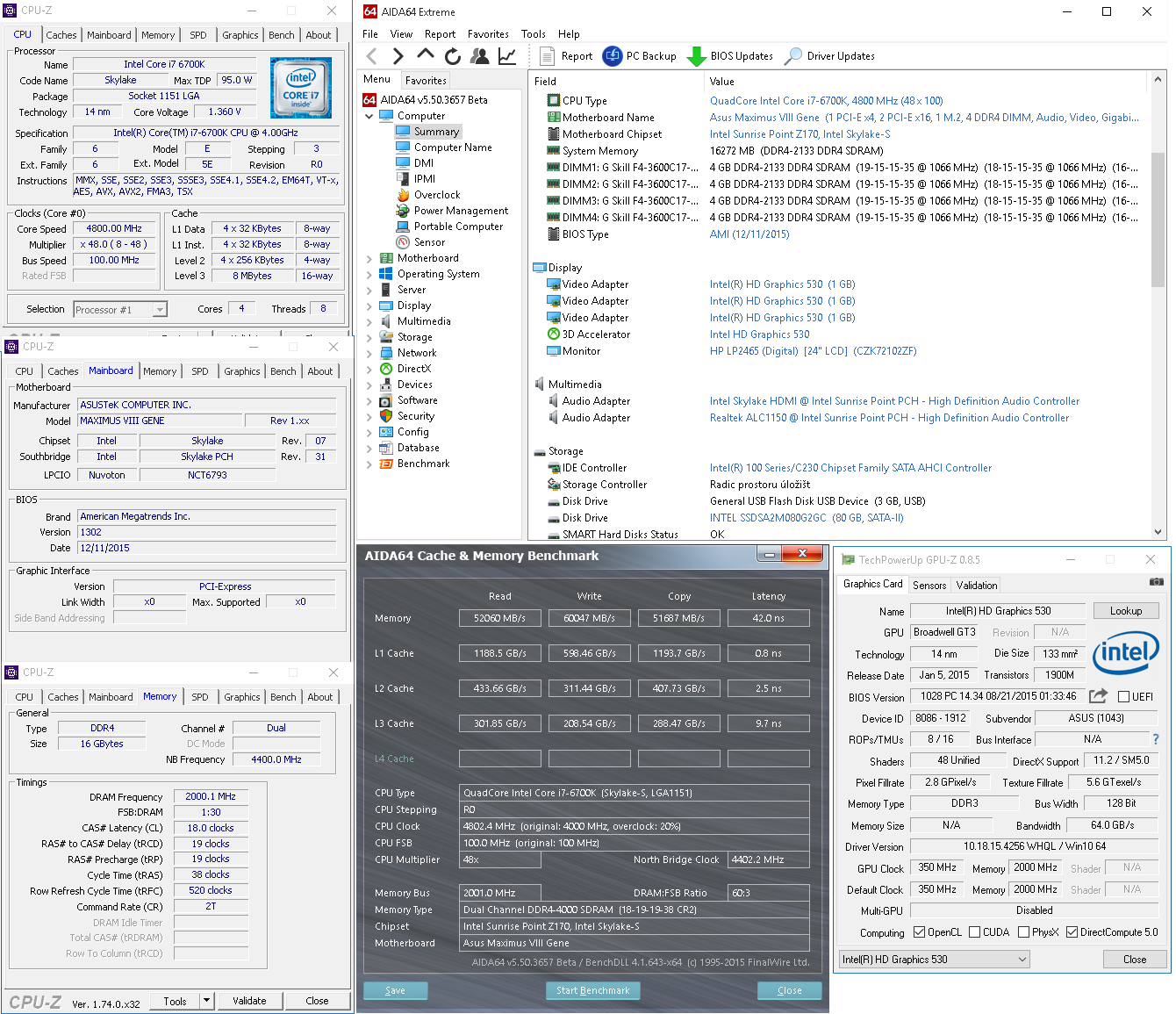The image size is (1176, 1014).
Task: Open the Intel HD Graphics 530 3D Accelerator link
Action: click(759, 334)
